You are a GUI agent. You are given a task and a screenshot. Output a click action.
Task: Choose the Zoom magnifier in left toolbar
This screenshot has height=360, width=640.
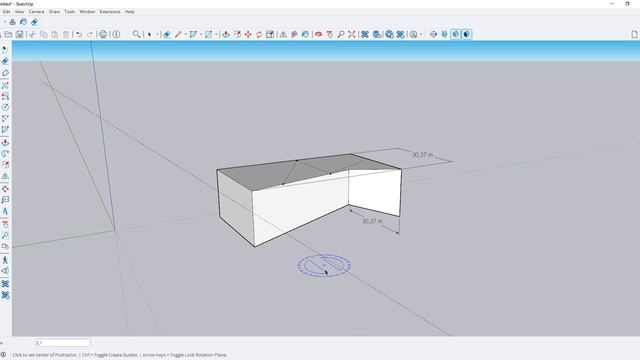click(x=5, y=236)
